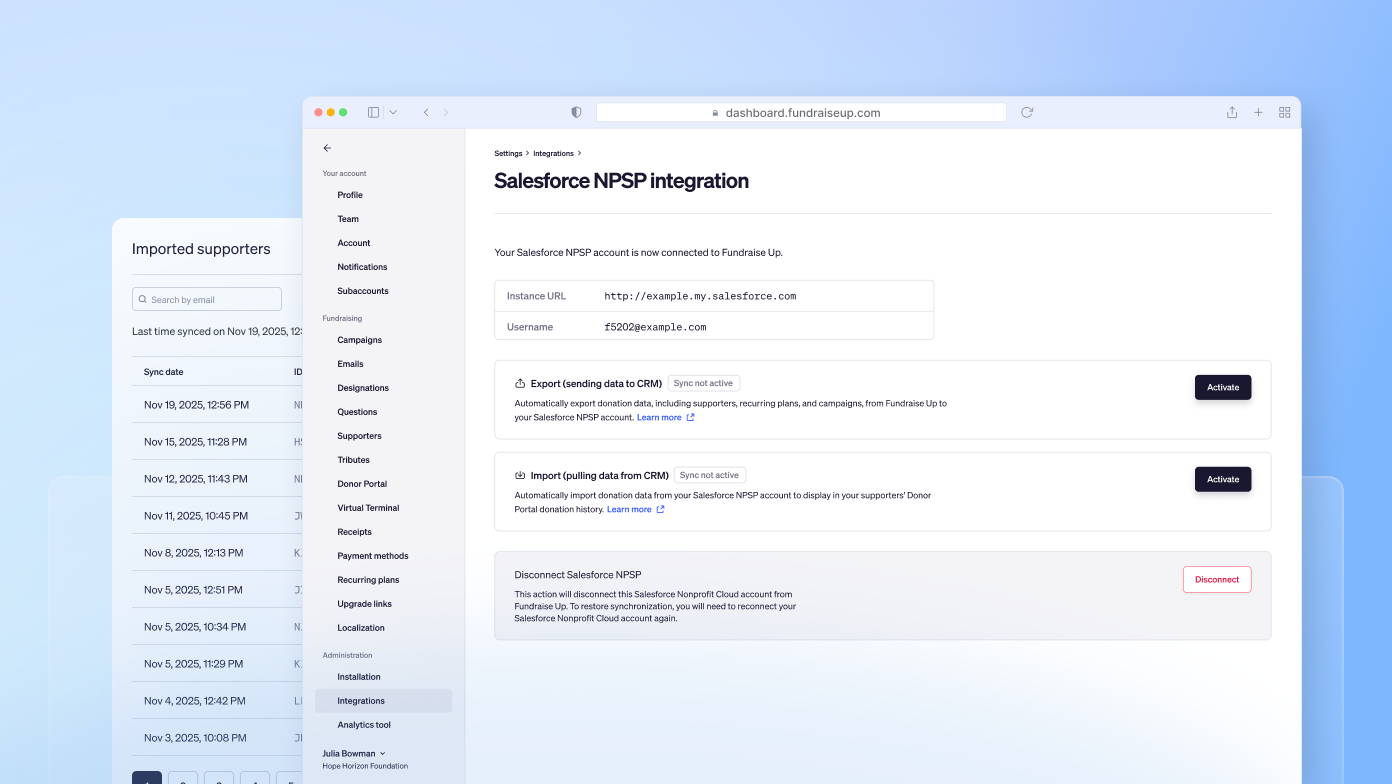Click the Disconnect Salesforce NPSP button
The image size is (1392, 784).
tap(1216, 580)
